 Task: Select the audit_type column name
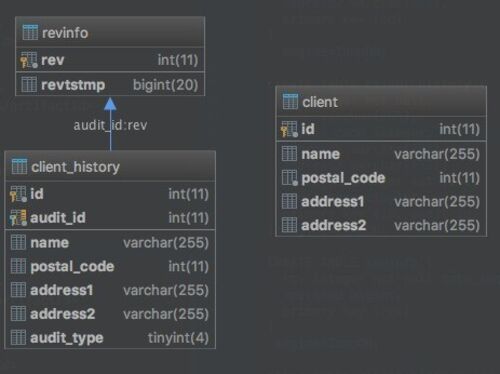coord(67,338)
